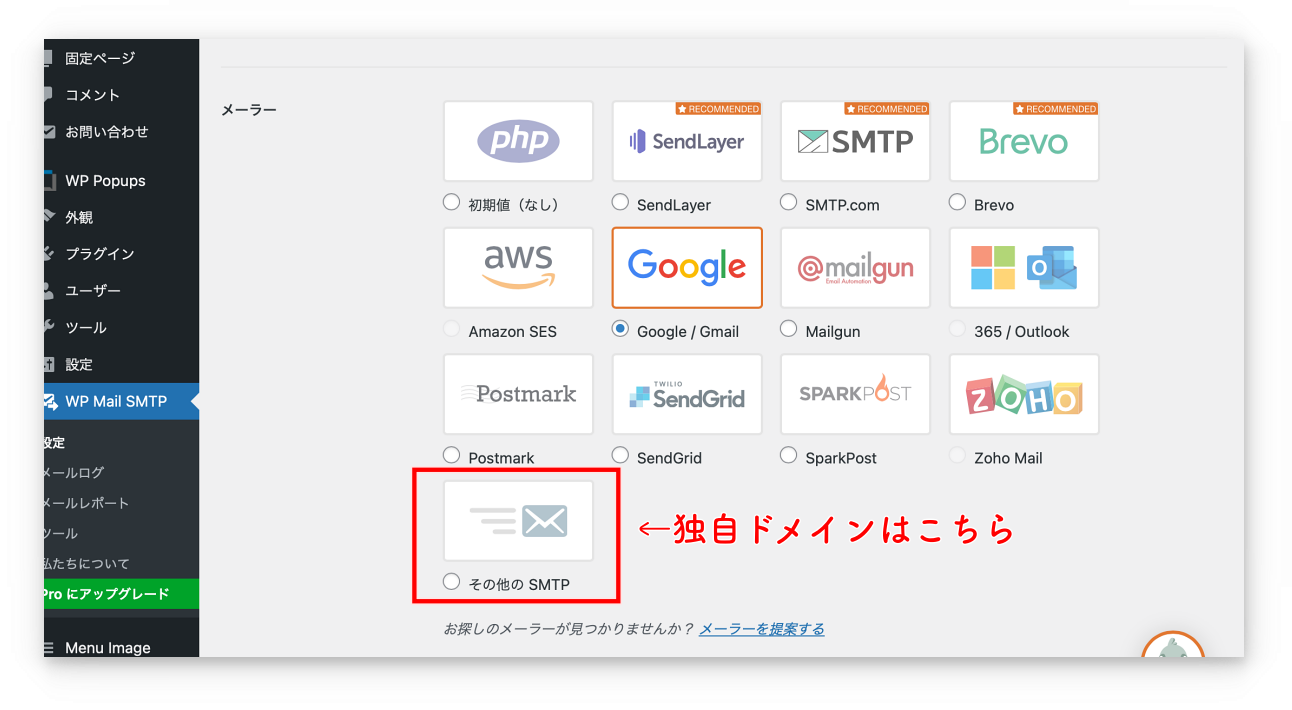1292x710 pixels.
Task: Follow the メーラーを提案する link
Action: 762,629
